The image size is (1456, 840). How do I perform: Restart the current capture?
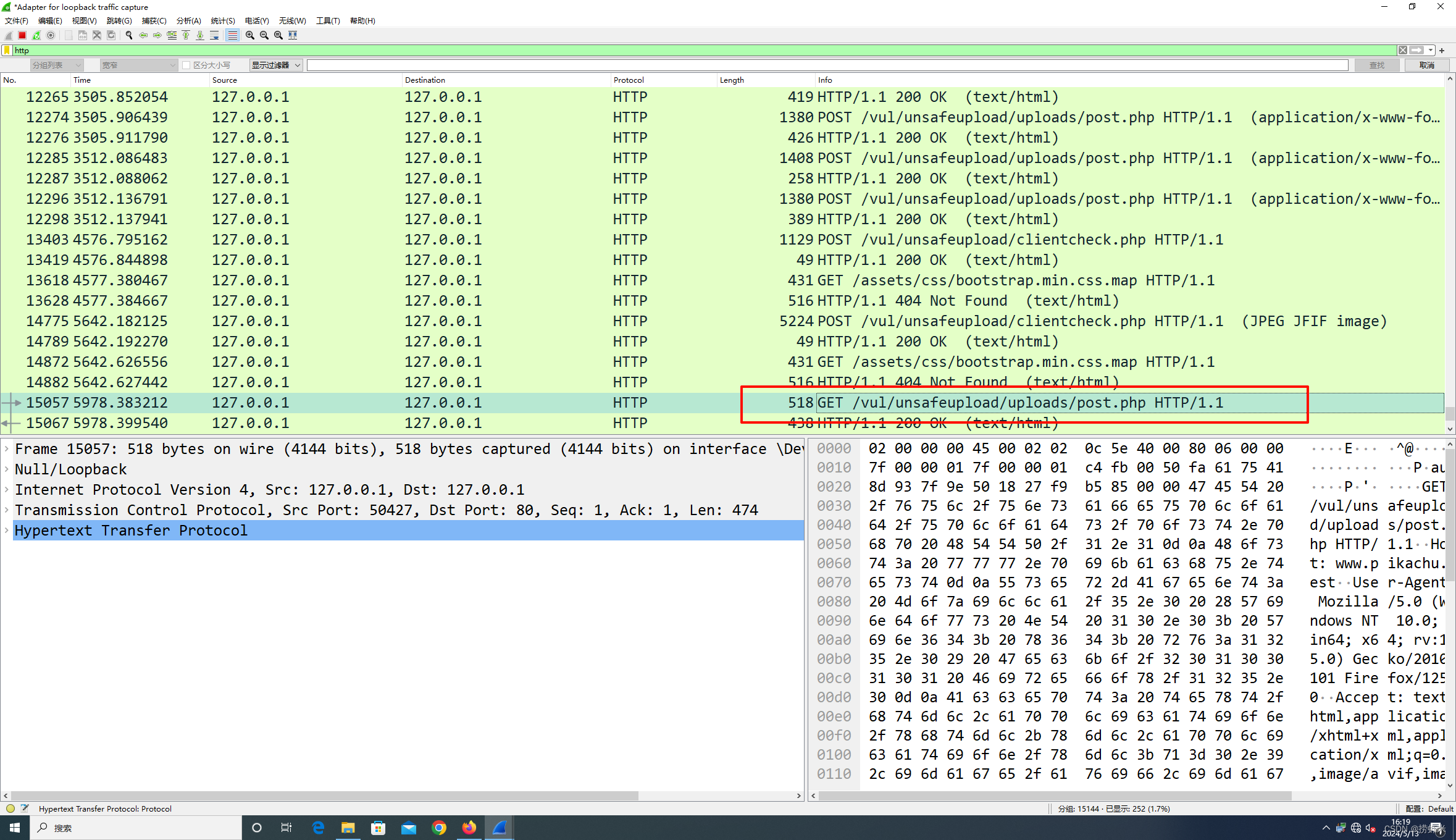[x=36, y=35]
